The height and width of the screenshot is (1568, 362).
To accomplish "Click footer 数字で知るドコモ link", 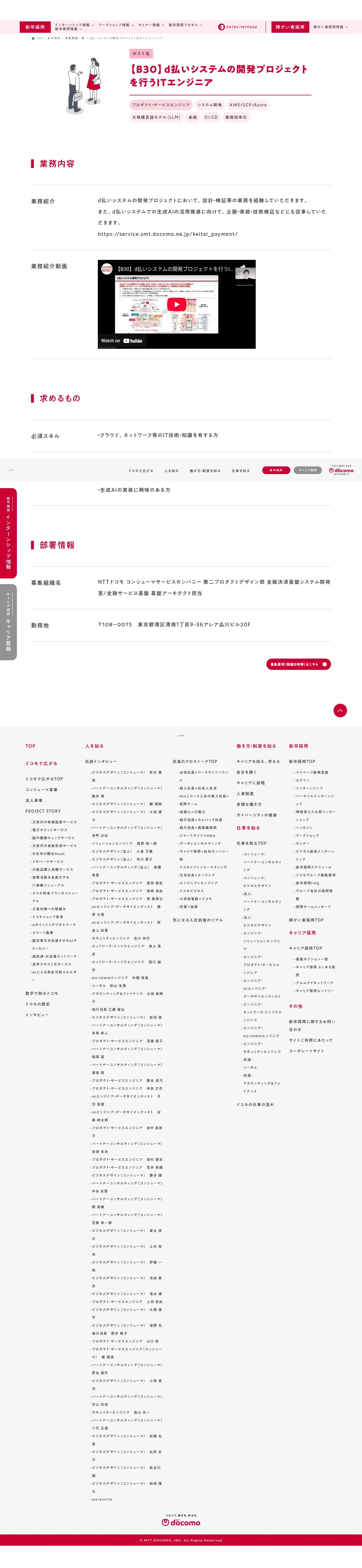I will [x=41, y=994].
